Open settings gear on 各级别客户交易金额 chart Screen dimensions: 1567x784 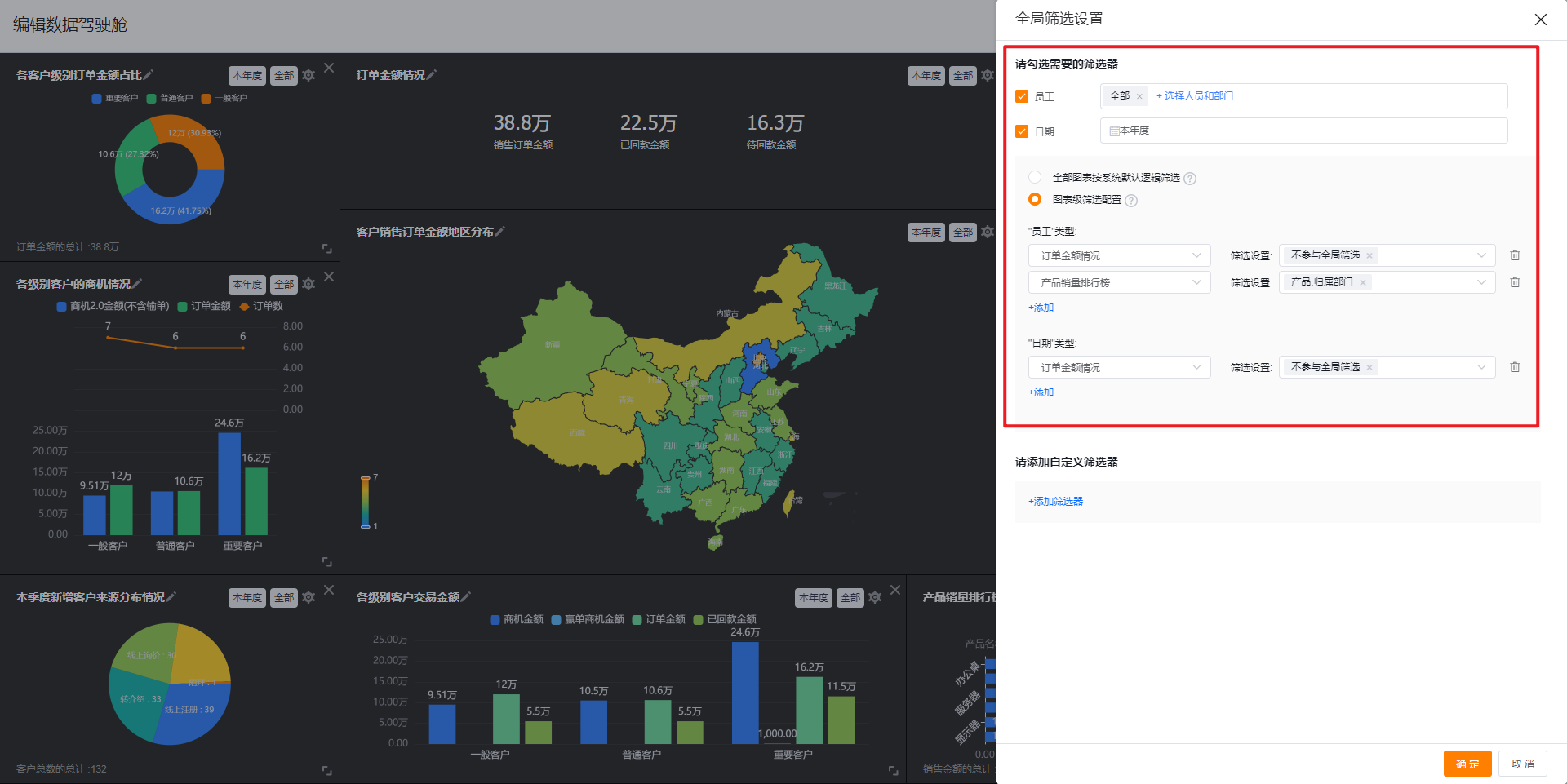coord(875,598)
